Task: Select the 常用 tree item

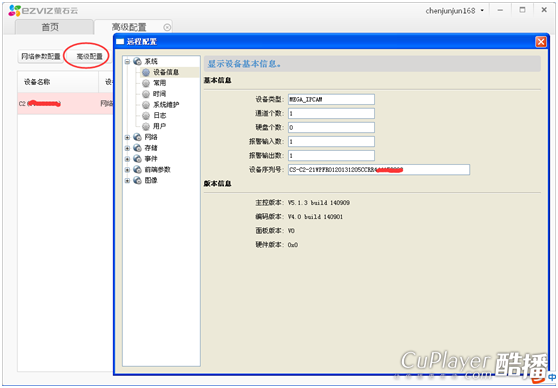Action: coord(159,83)
